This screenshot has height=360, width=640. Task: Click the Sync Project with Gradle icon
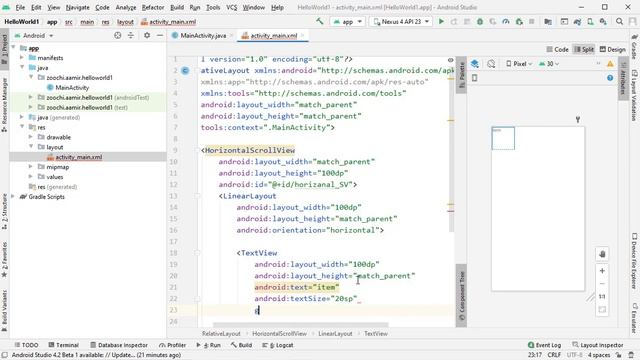point(577,21)
